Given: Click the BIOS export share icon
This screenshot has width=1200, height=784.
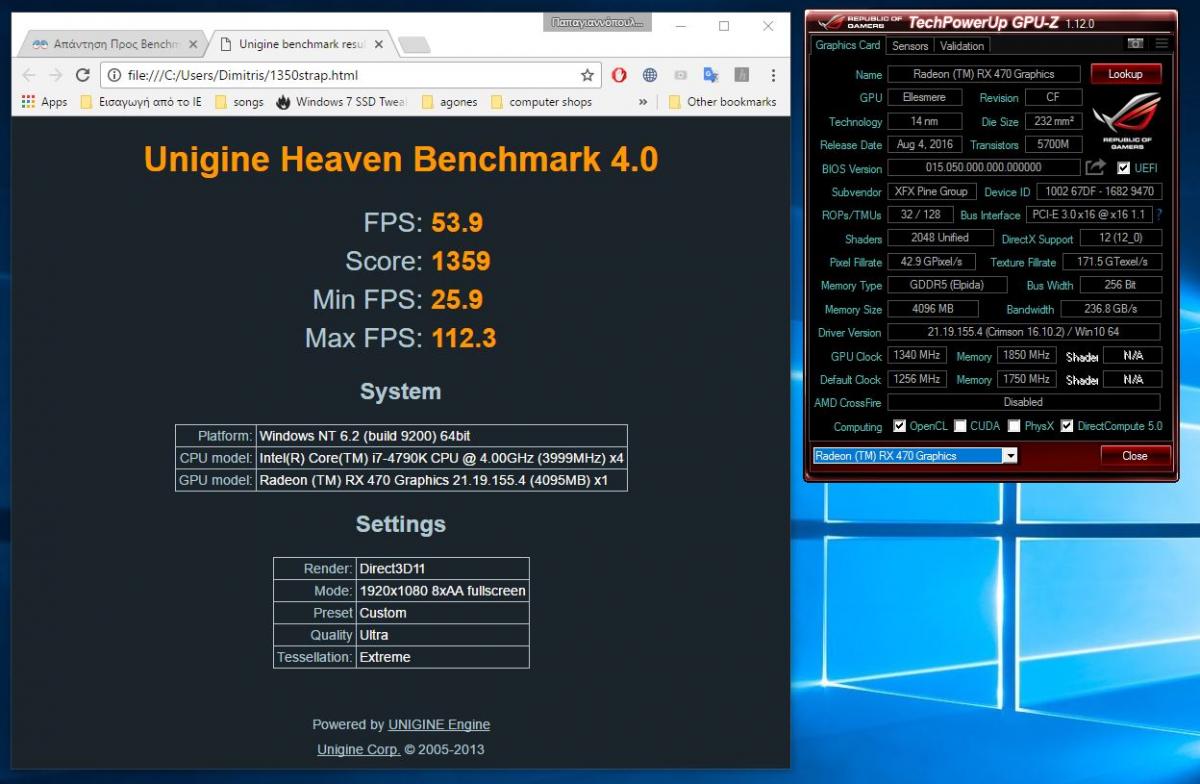Looking at the screenshot, I should (1096, 167).
